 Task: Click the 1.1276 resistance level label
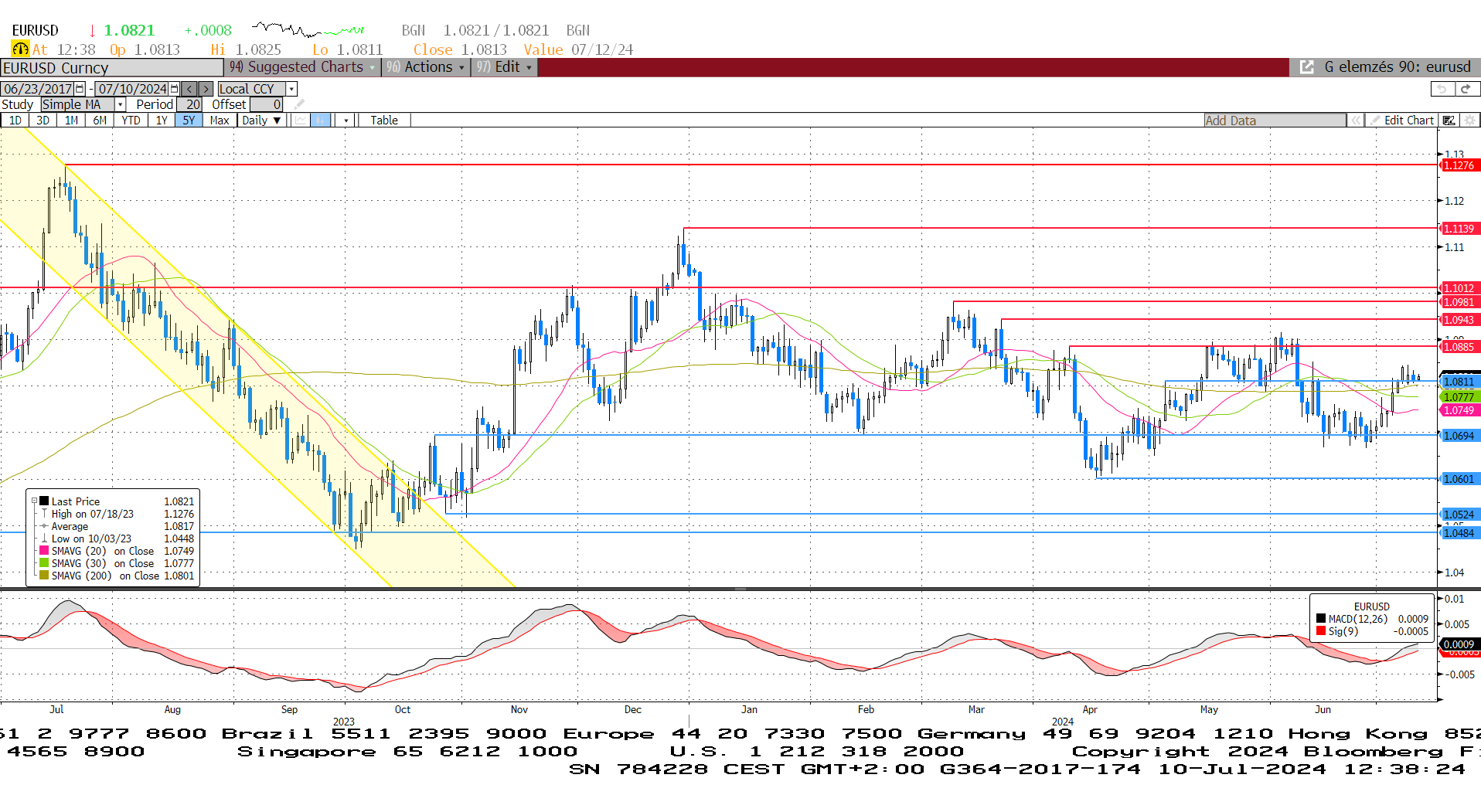click(x=1459, y=165)
